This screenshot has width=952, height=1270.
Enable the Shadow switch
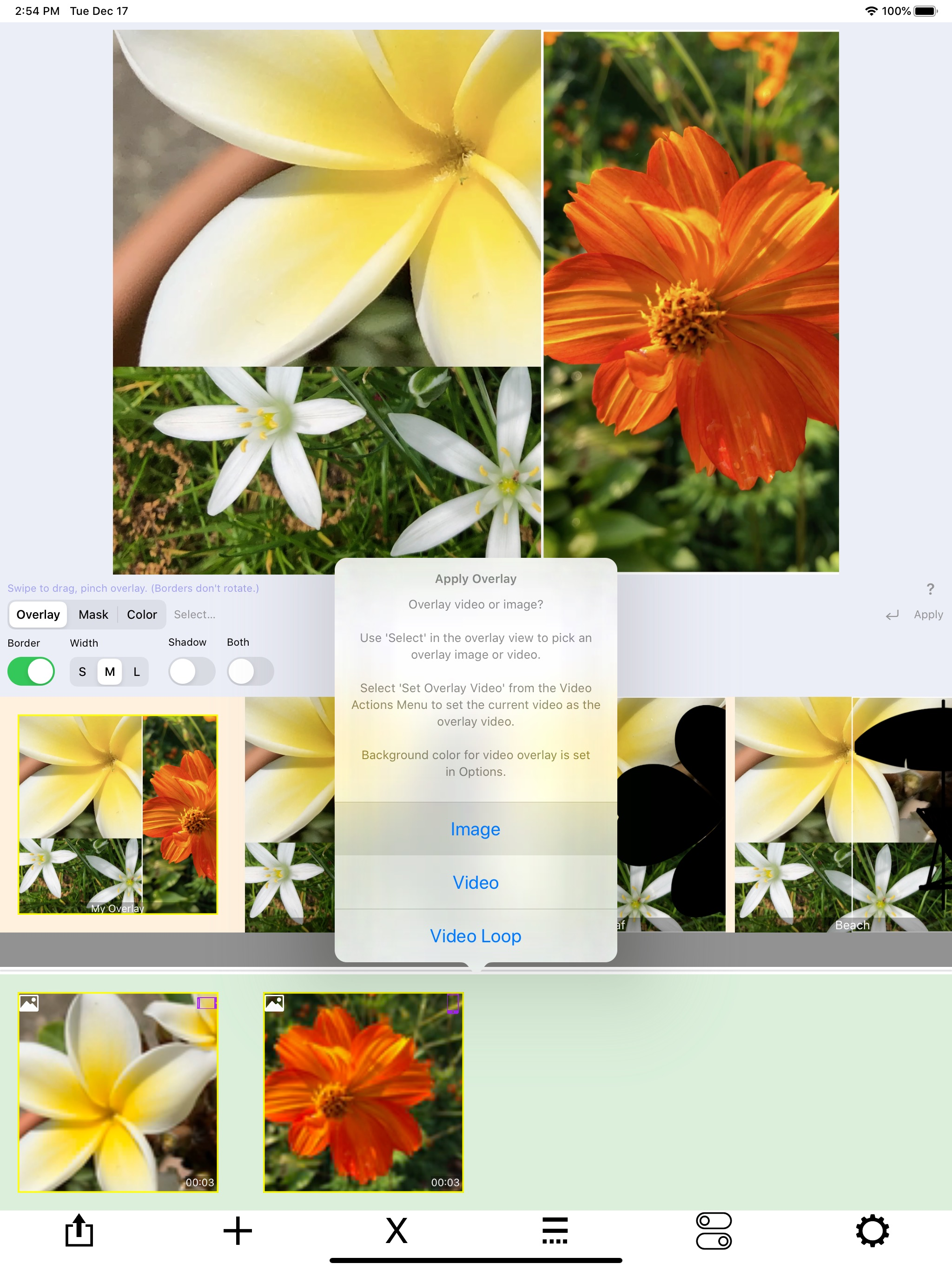tap(191, 671)
